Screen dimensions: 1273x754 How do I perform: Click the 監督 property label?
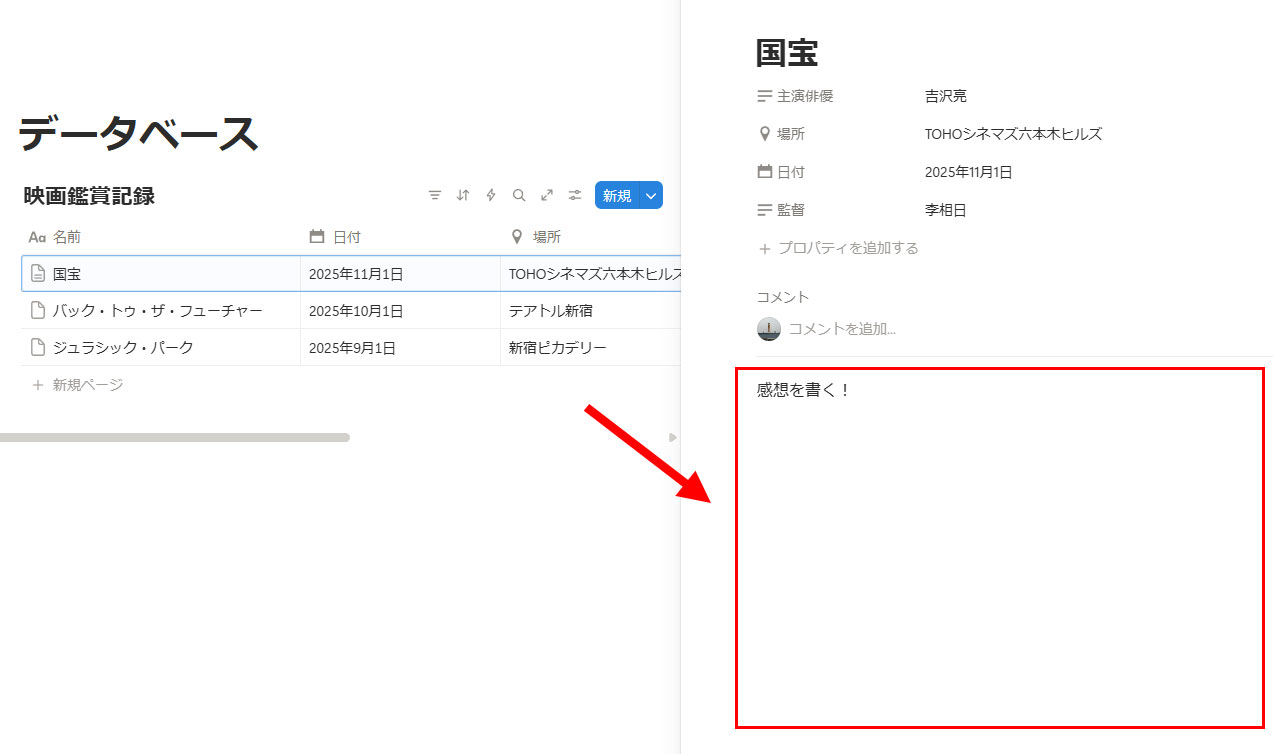(x=790, y=210)
